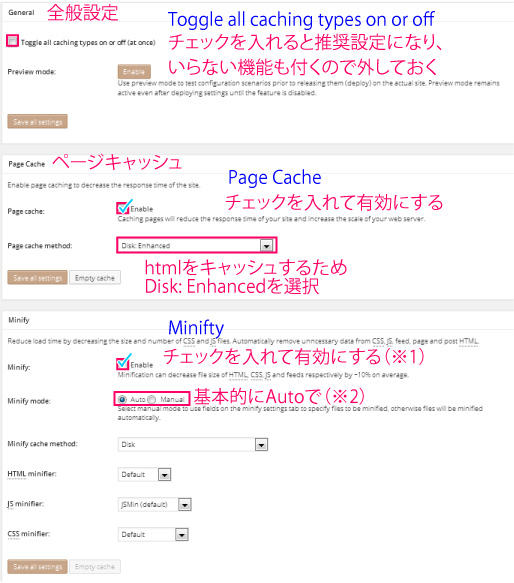This screenshot has width=514, height=583.
Task: Click the Disk: Enhanced combo box field
Action: [x=197, y=245]
